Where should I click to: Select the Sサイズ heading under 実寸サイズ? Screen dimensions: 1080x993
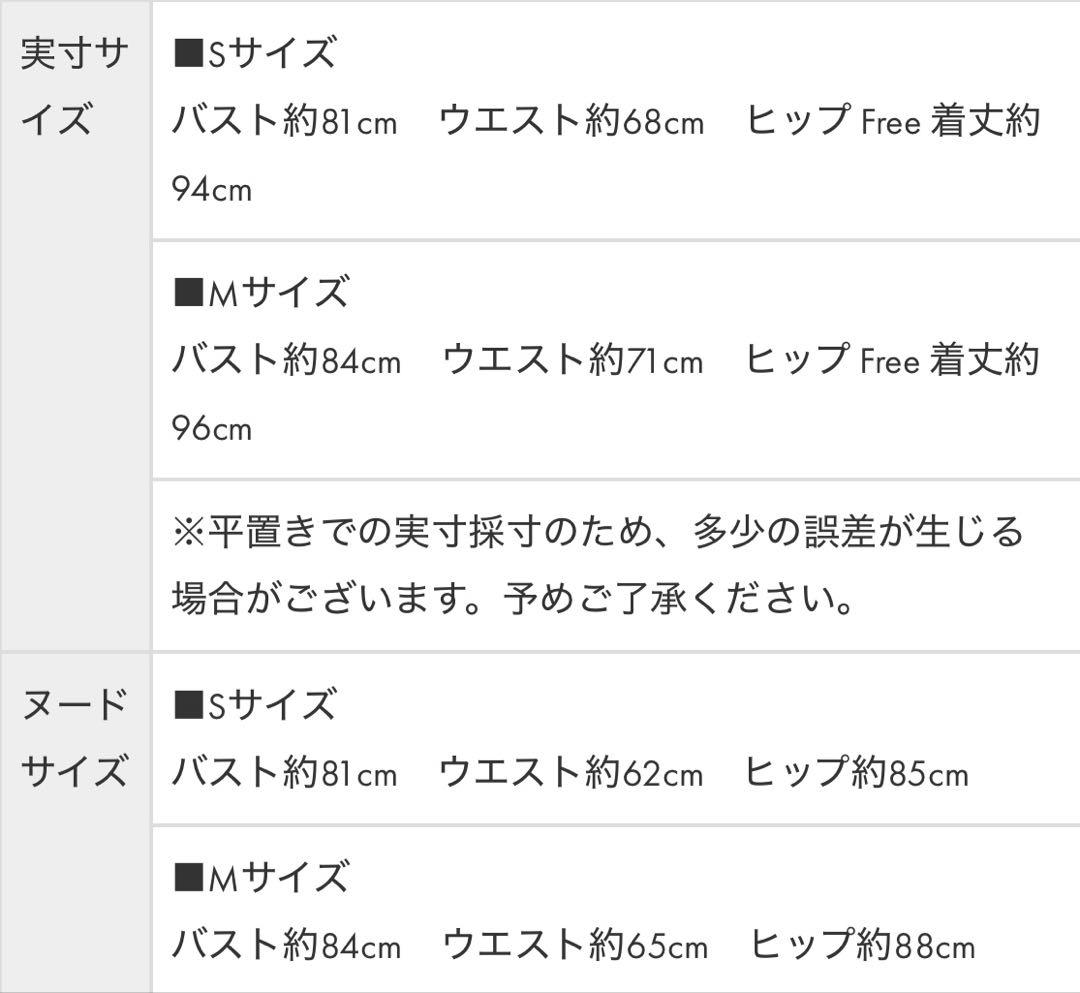[255, 53]
